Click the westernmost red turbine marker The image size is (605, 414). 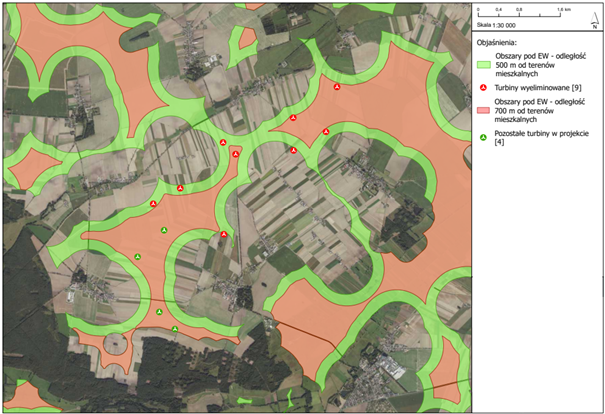[x=153, y=204]
